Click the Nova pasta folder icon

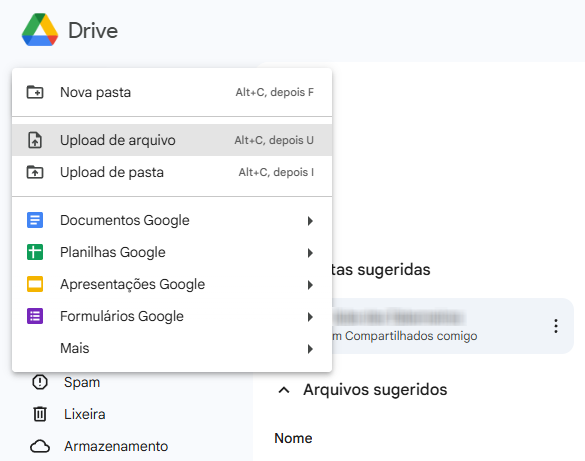point(35,92)
